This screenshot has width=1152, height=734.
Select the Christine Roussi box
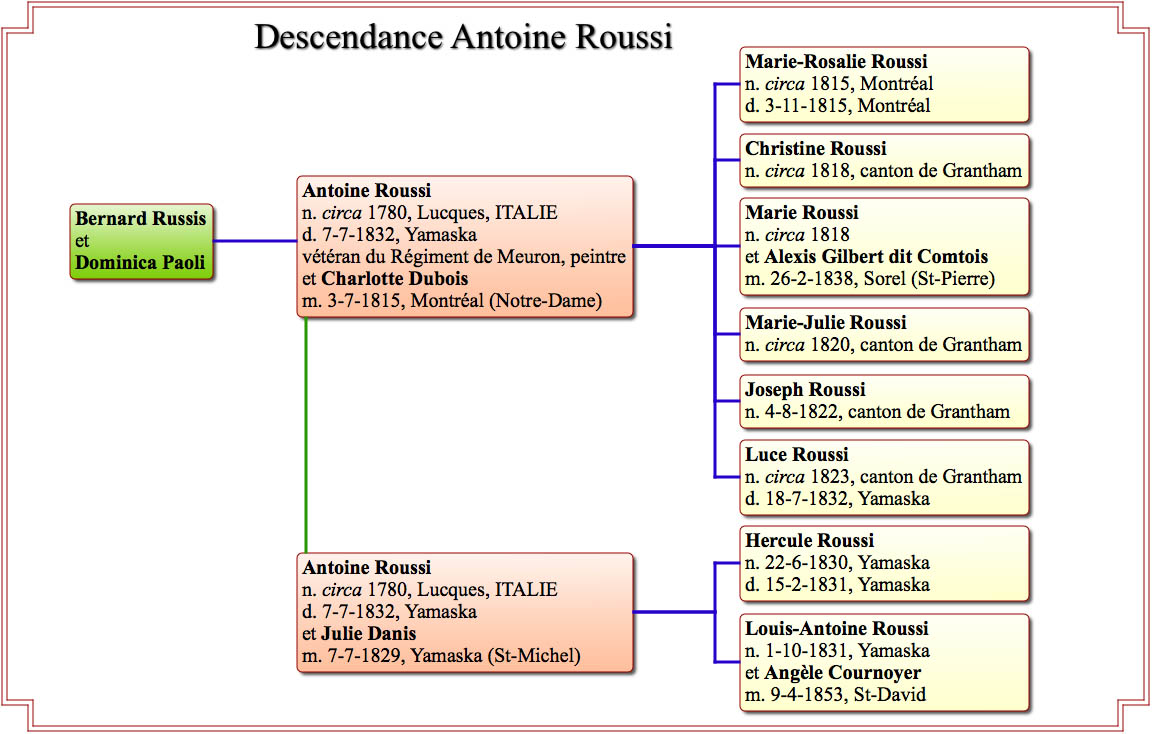pos(884,160)
